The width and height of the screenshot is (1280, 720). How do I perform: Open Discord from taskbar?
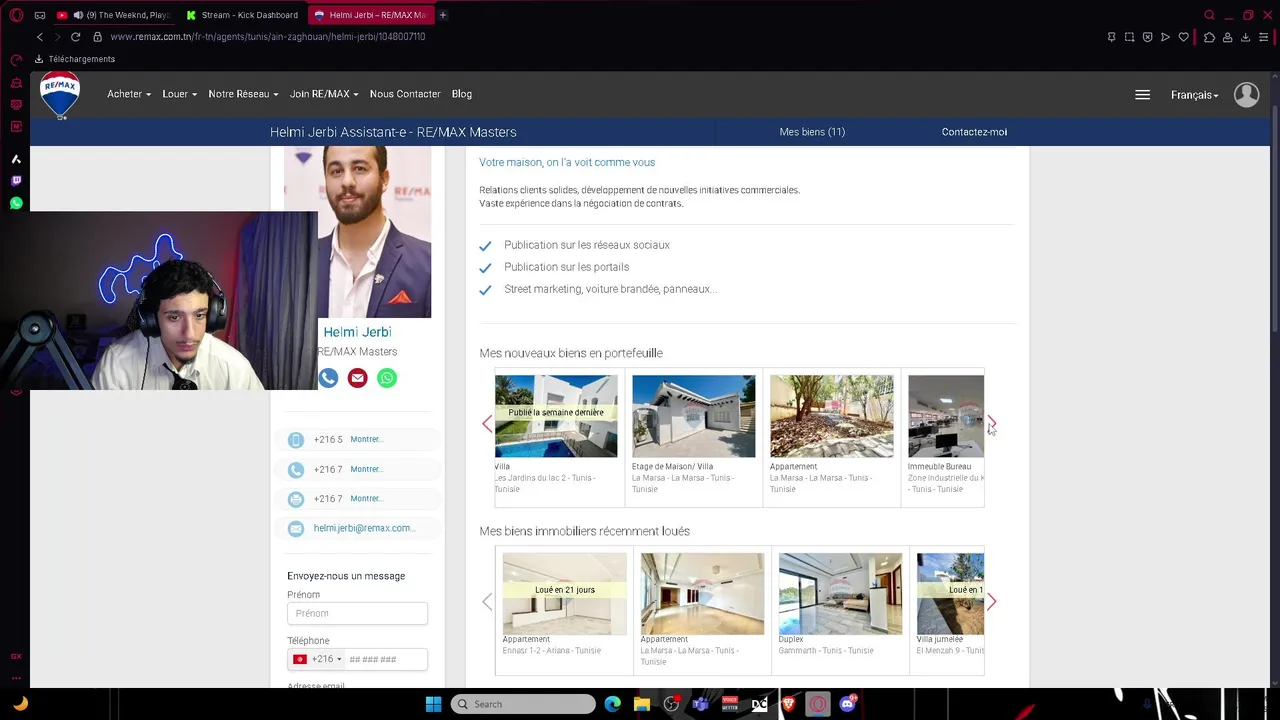pos(848,704)
